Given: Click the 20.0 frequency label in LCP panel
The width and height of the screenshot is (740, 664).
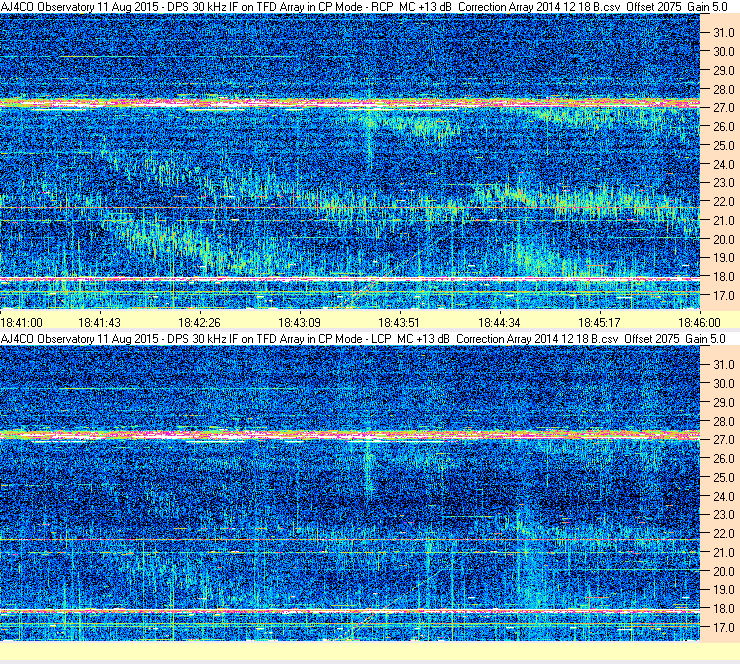Looking at the screenshot, I should (x=723, y=572).
